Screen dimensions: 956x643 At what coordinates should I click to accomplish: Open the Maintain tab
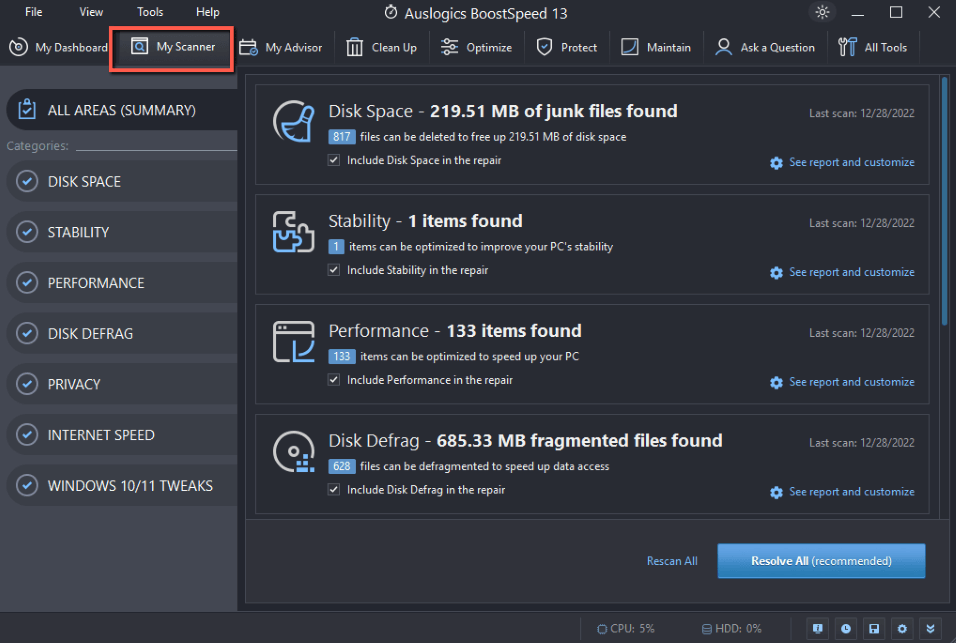coord(656,48)
